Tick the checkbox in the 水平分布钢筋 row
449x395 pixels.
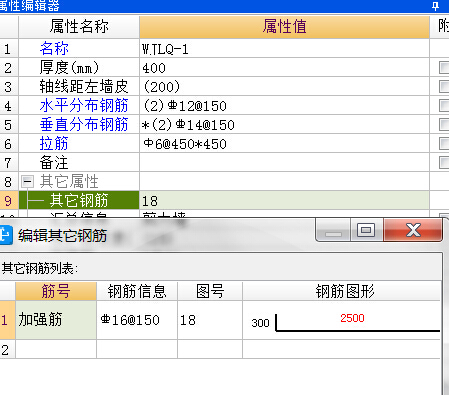pyautogui.click(x=444, y=106)
